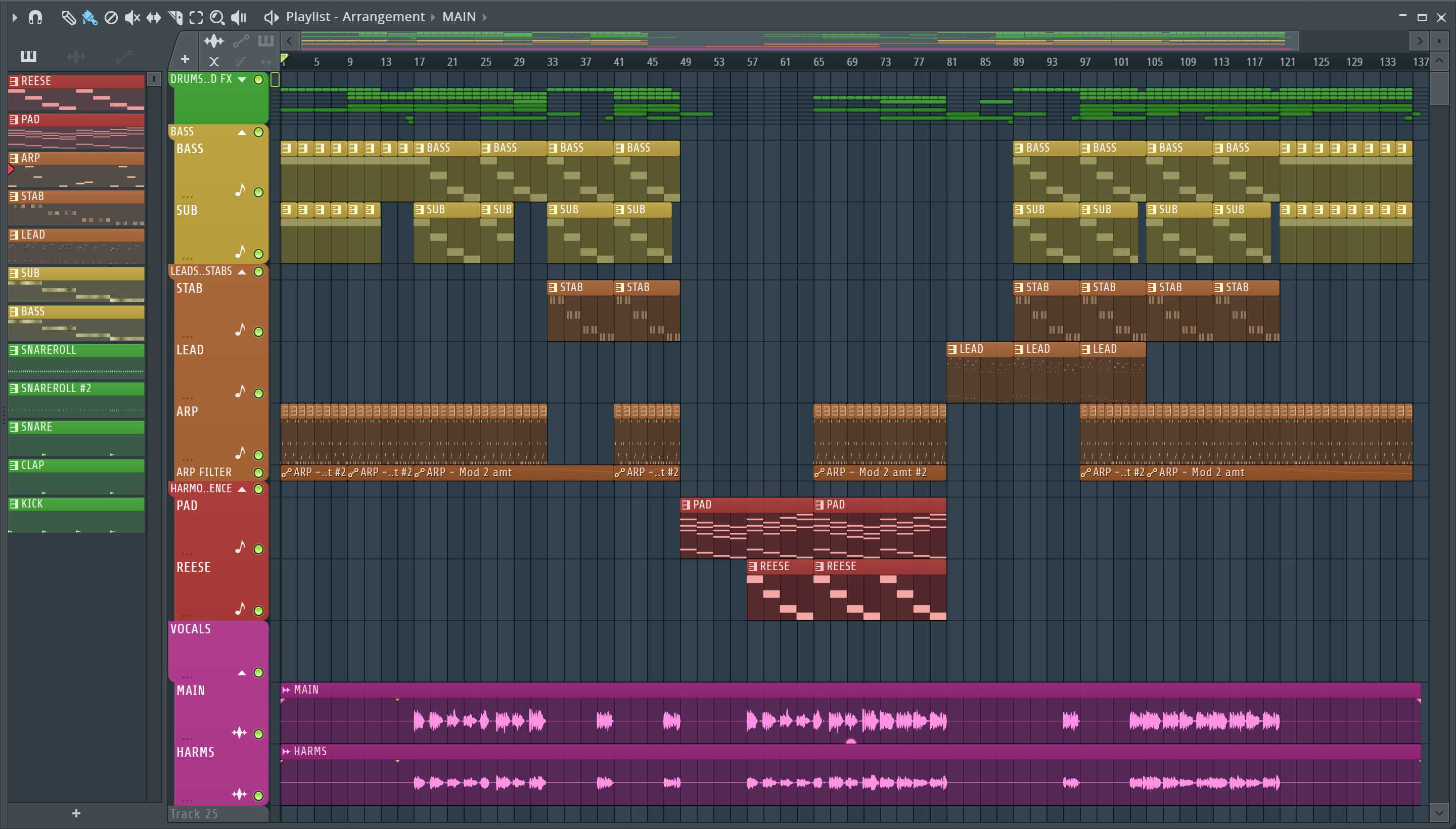Select the Delete tool
The height and width of the screenshot is (829, 1456).
[111, 18]
